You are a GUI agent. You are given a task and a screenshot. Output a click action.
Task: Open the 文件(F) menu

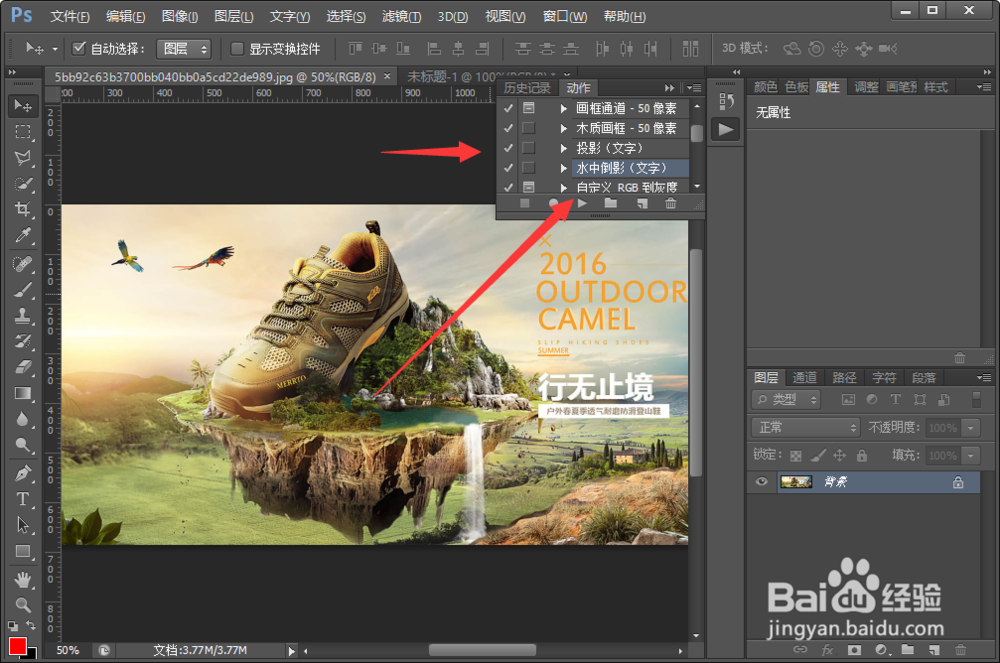[x=70, y=16]
